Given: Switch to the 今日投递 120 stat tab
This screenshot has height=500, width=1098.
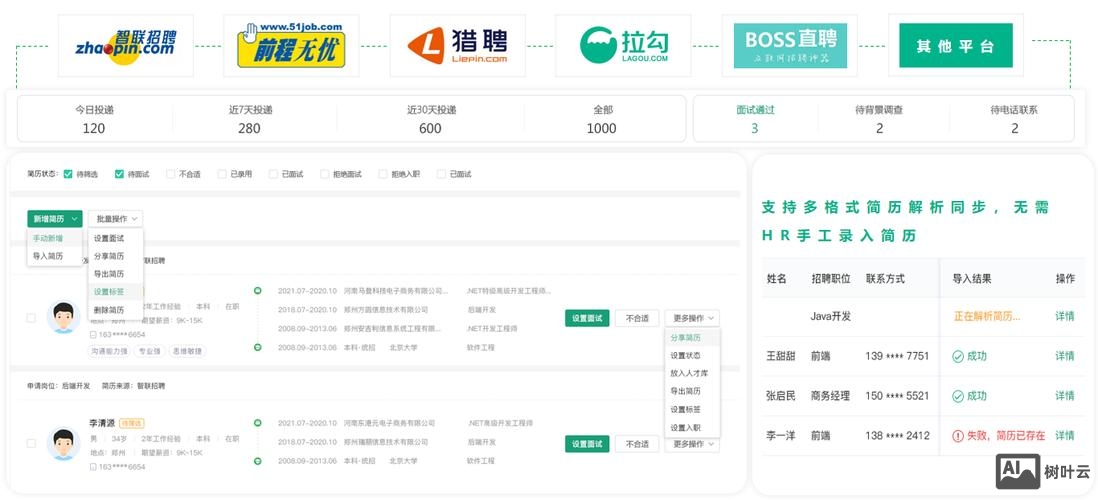Looking at the screenshot, I should pyautogui.click(x=95, y=119).
